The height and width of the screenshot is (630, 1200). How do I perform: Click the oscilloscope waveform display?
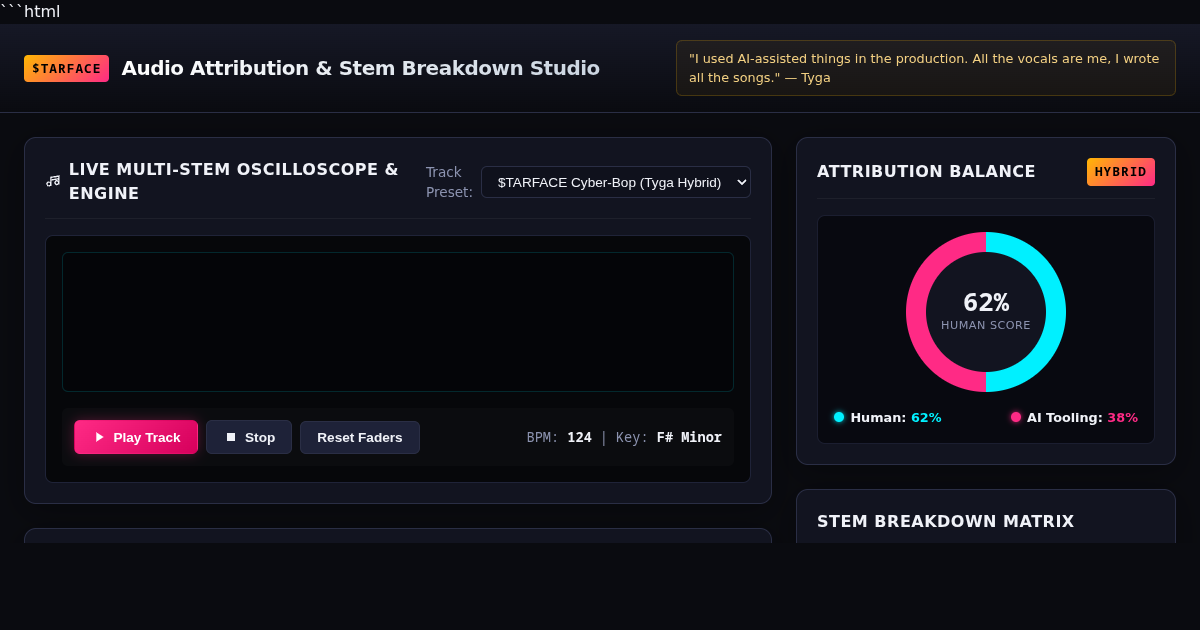click(398, 322)
